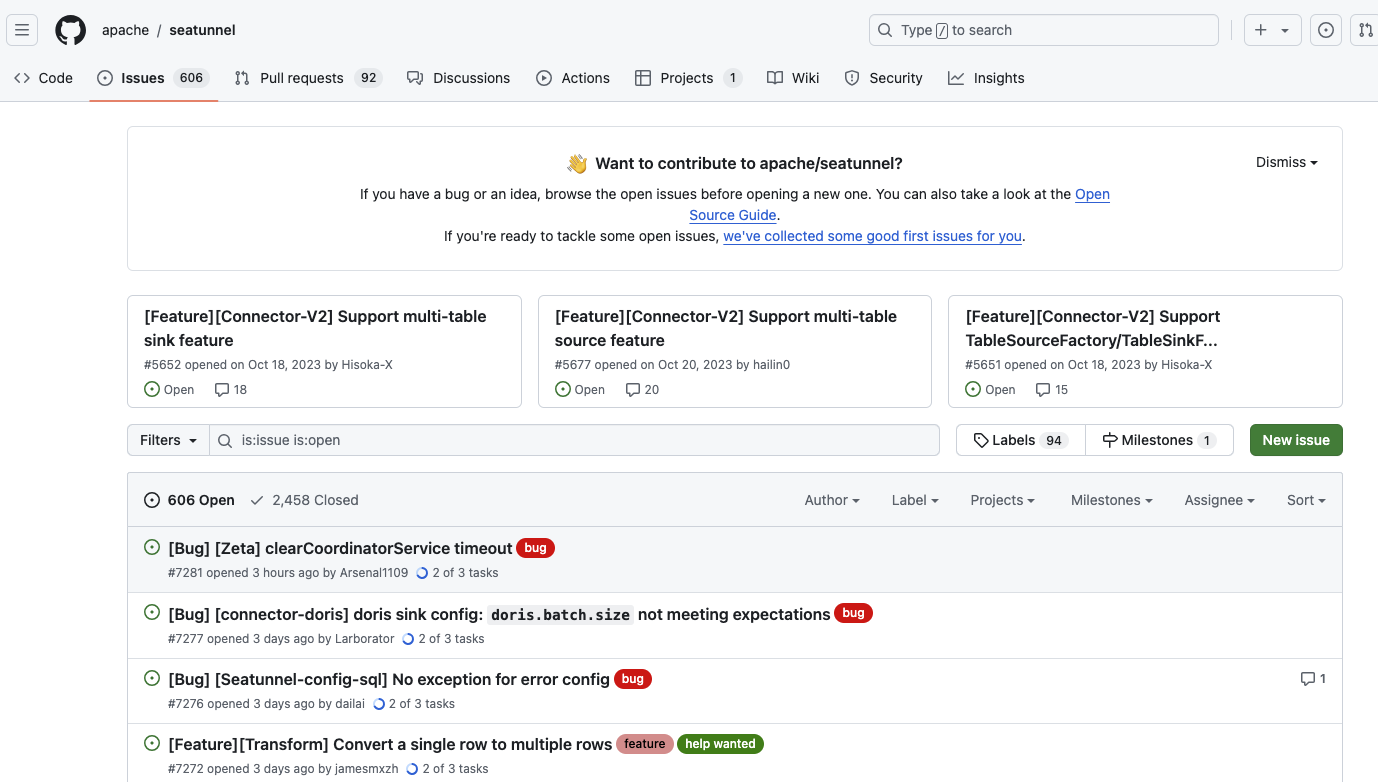Open pull requests icon in top-right header
Image resolution: width=1378 pixels, height=782 pixels.
click(x=1365, y=30)
